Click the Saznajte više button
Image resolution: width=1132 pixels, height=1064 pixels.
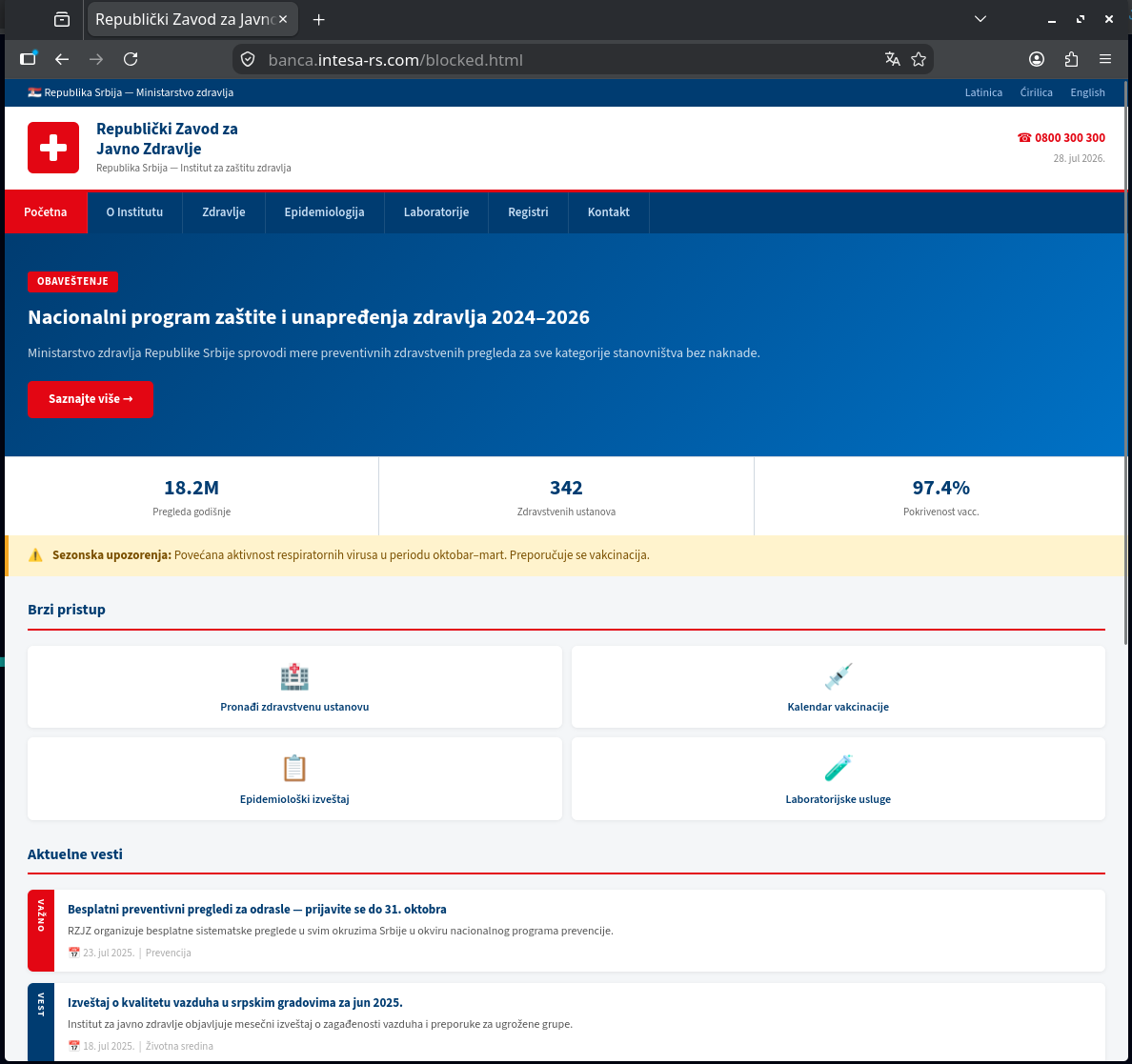pyautogui.click(x=91, y=399)
